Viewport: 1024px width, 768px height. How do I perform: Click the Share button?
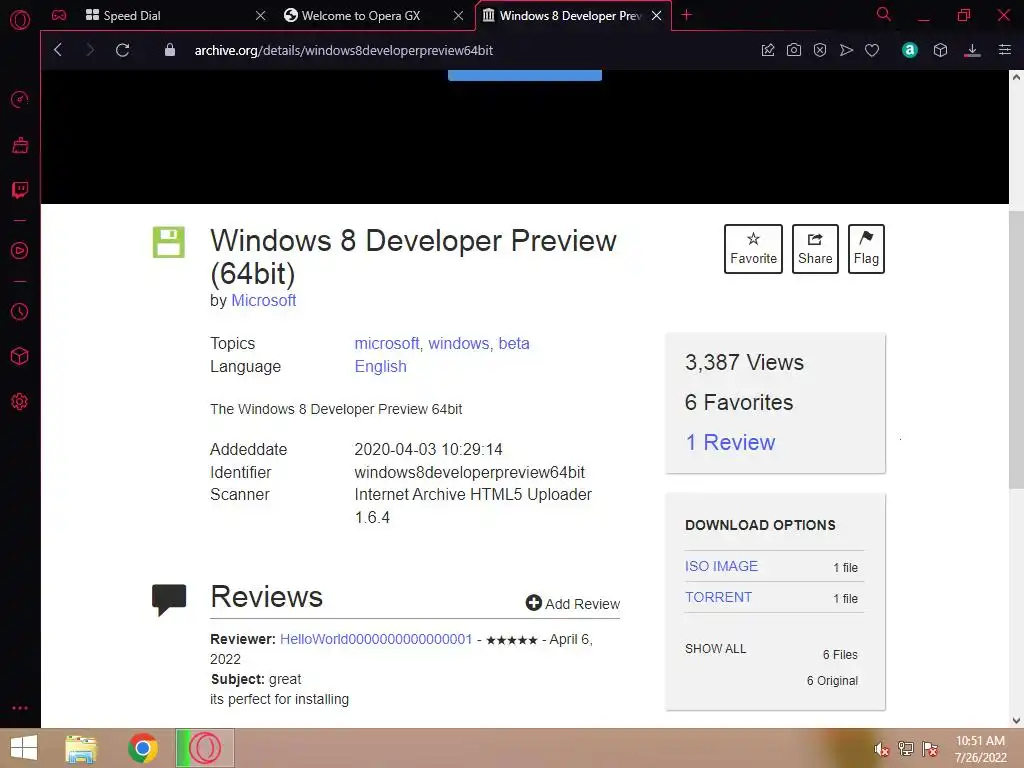click(815, 249)
